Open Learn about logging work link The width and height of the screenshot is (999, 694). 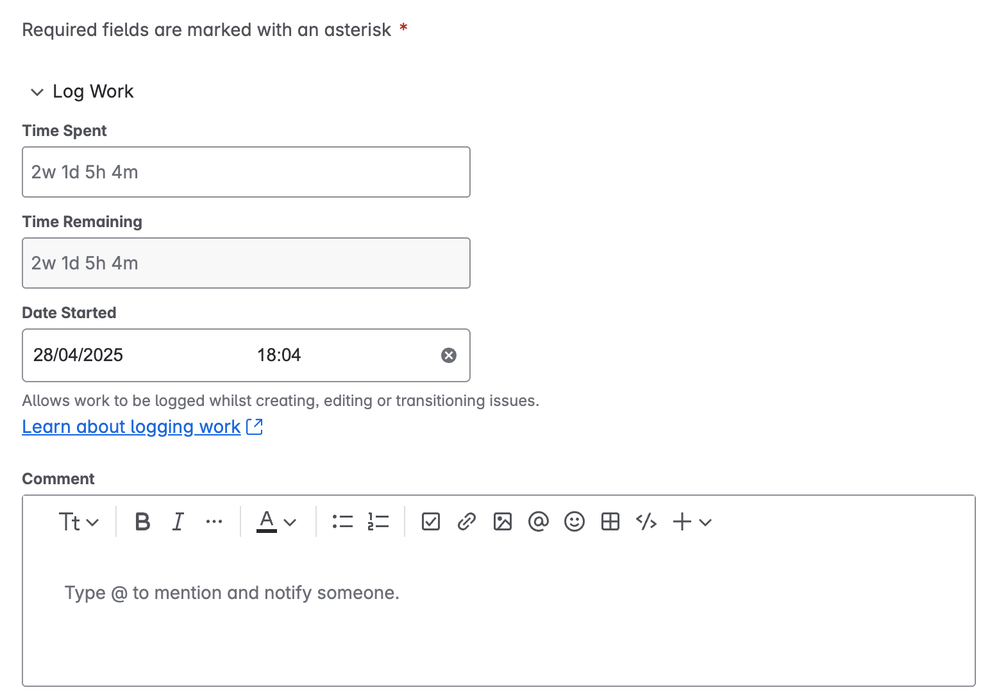(131, 426)
